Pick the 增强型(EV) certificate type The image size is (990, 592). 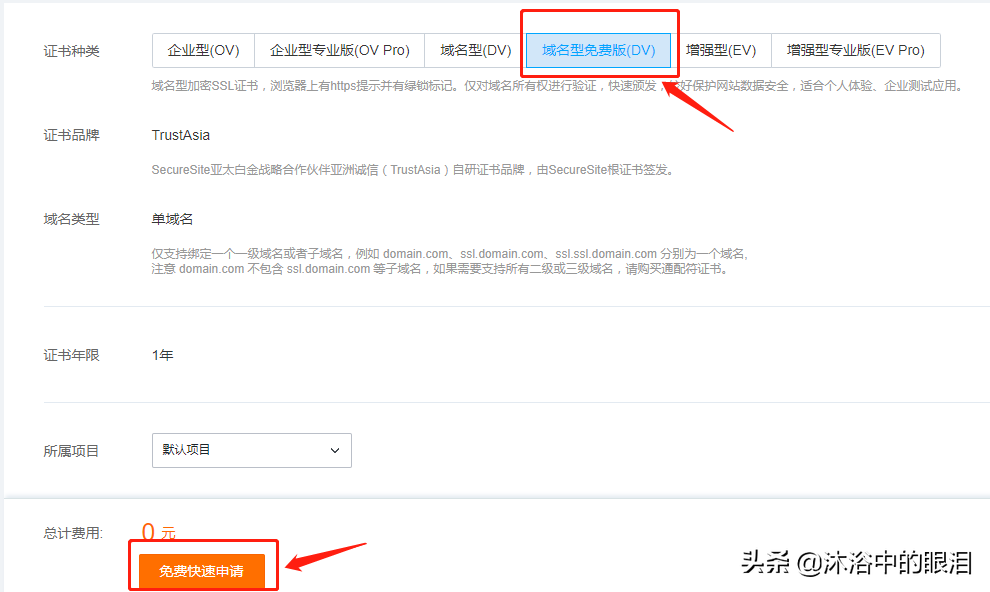(x=720, y=50)
